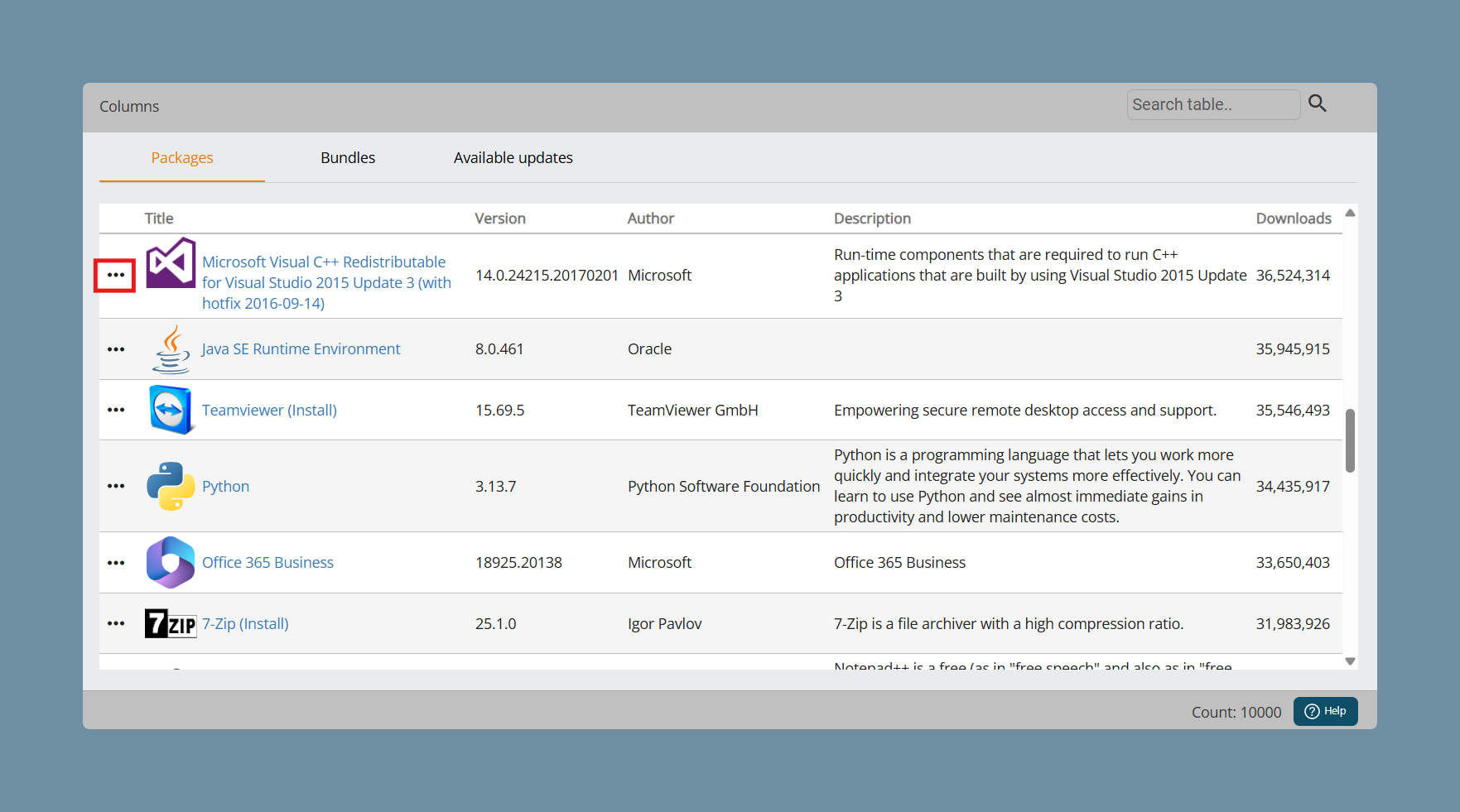
Task: Open the ellipsis menu for Office 365 Business
Action: pos(116,563)
